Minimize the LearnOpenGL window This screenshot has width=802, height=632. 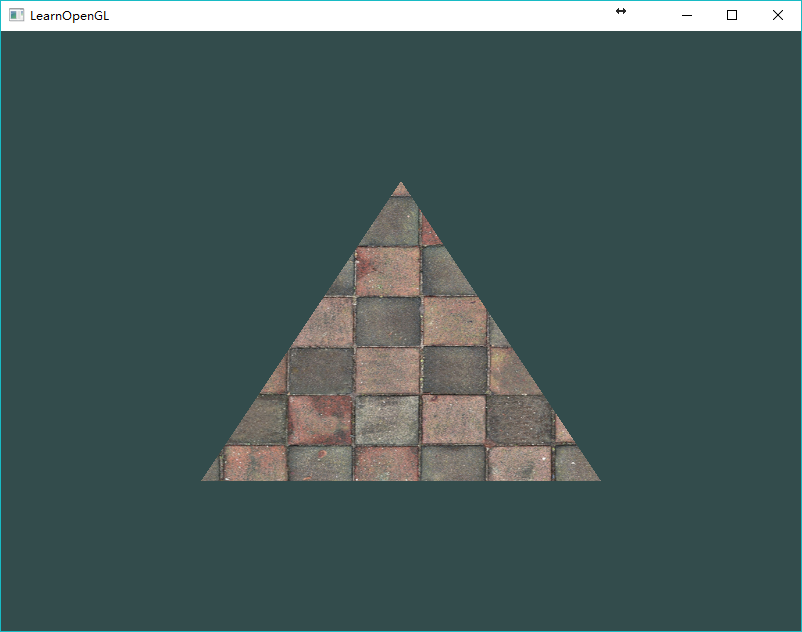coord(687,15)
